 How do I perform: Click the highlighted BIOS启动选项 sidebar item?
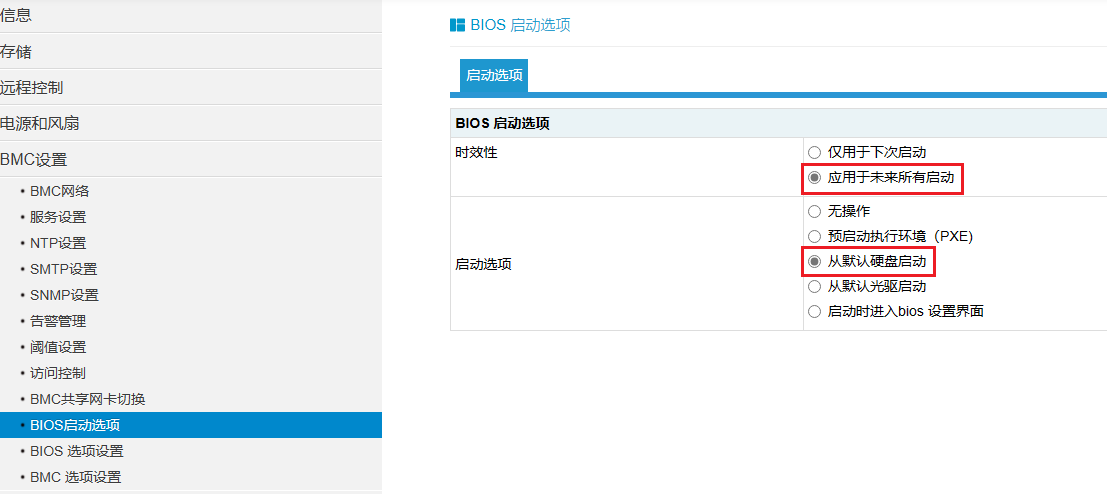pos(191,425)
